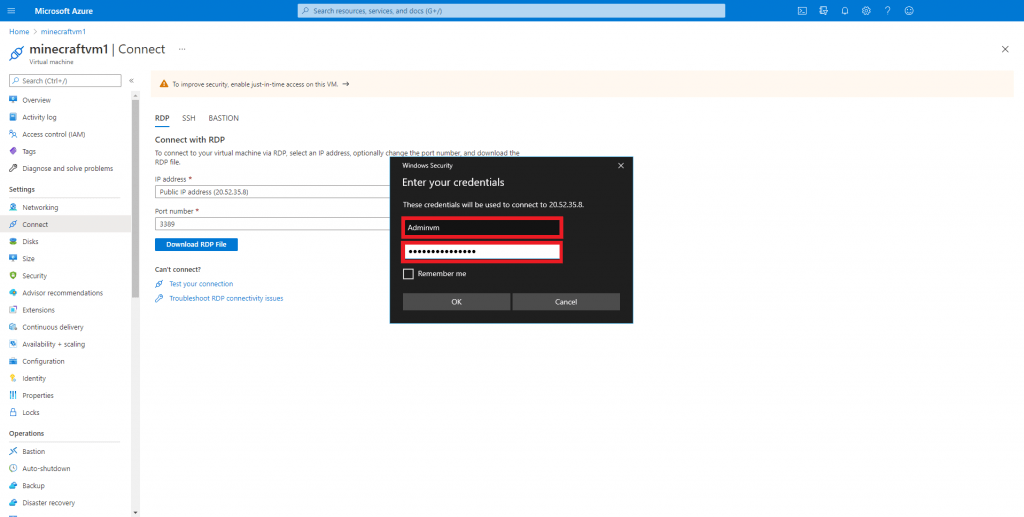The width and height of the screenshot is (1024, 517).
Task: Click Cancel in Windows Security dialog
Action: click(566, 301)
